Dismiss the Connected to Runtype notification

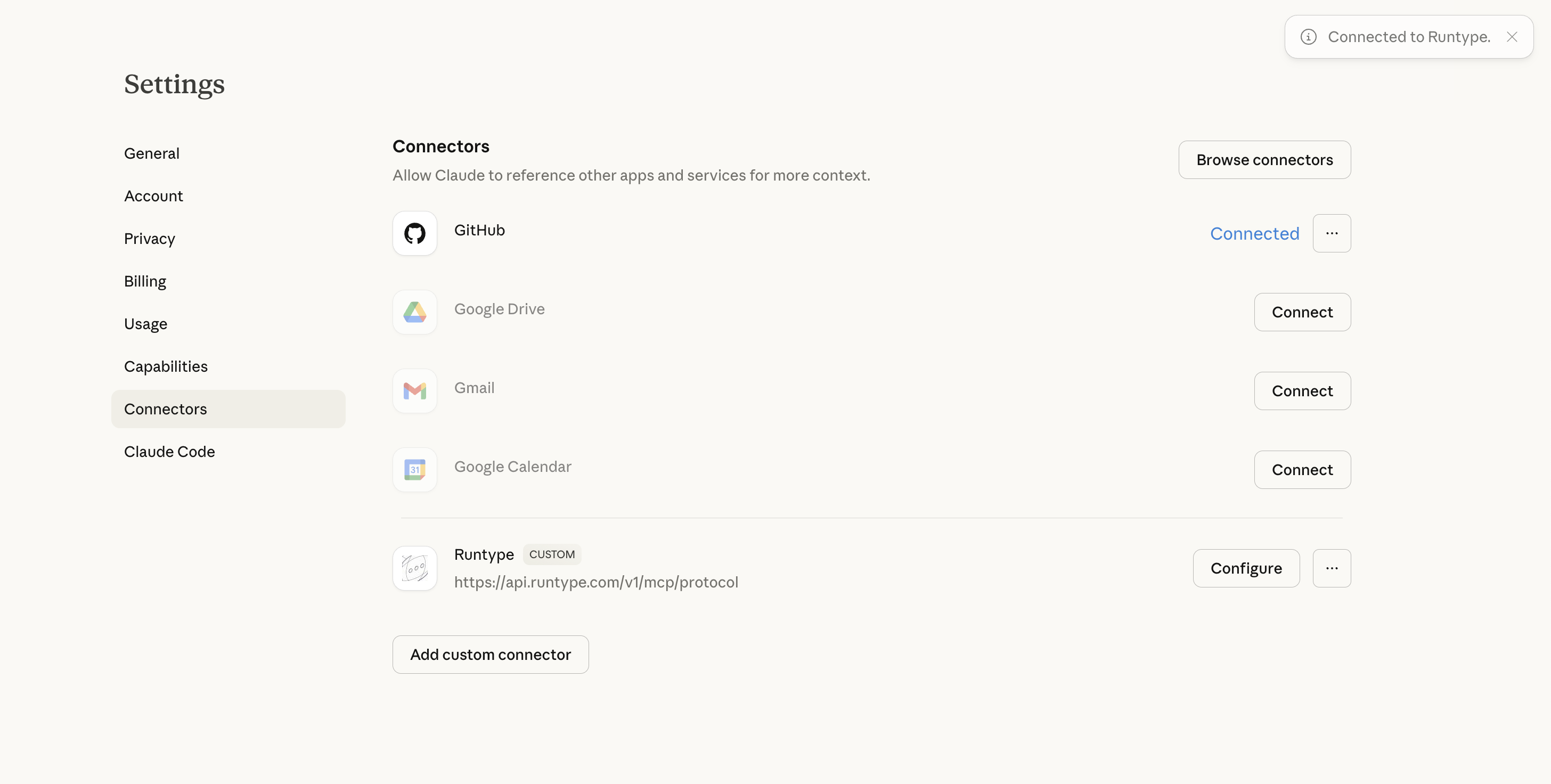pyautogui.click(x=1511, y=37)
